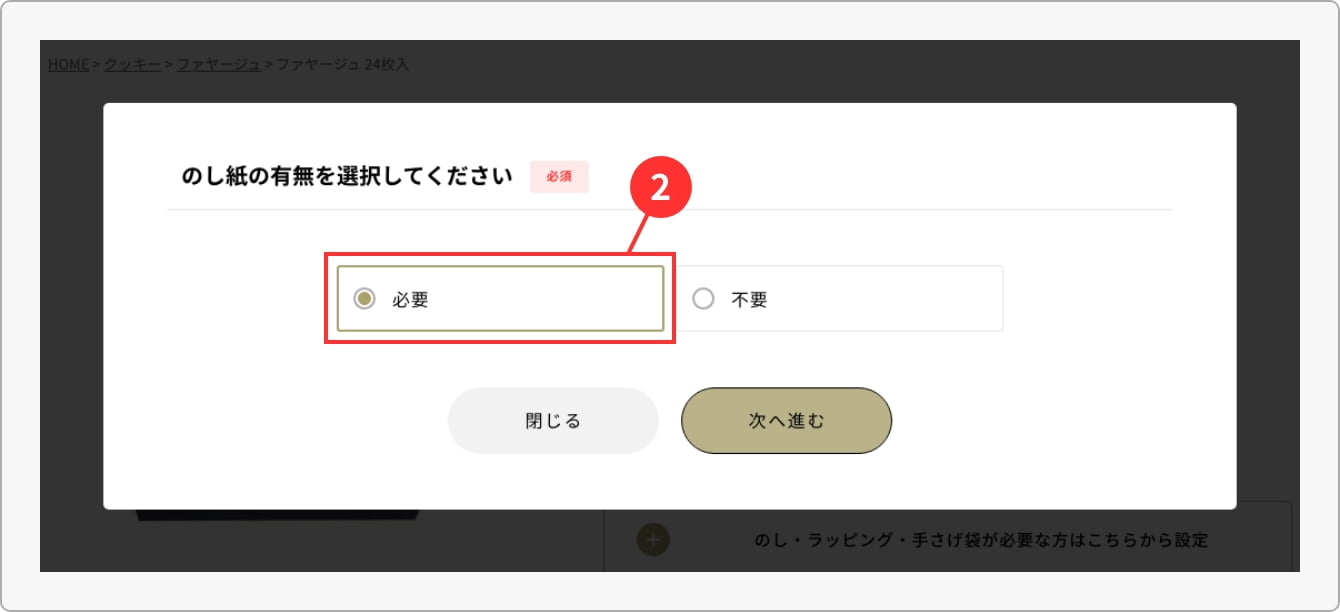This screenshot has height=612, width=1340.
Task: Click the separator before ファヤージュ 24枚入
Action: (x=269, y=64)
